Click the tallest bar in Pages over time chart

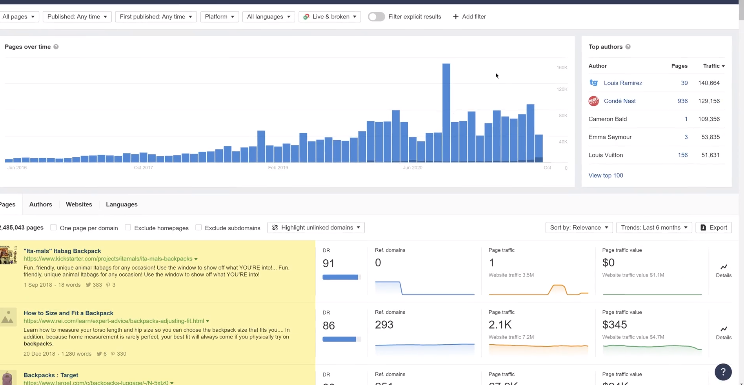[x=446, y=113]
